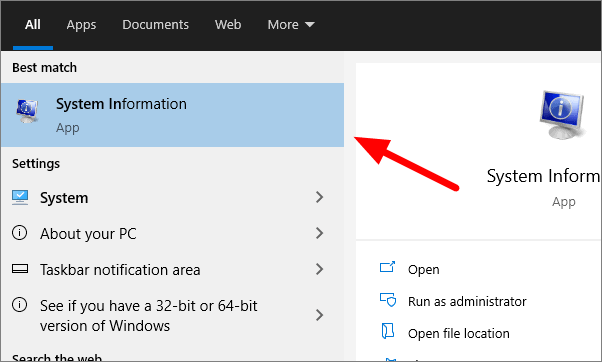
Task: Click the Run as administrator shield icon
Action: pos(388,300)
